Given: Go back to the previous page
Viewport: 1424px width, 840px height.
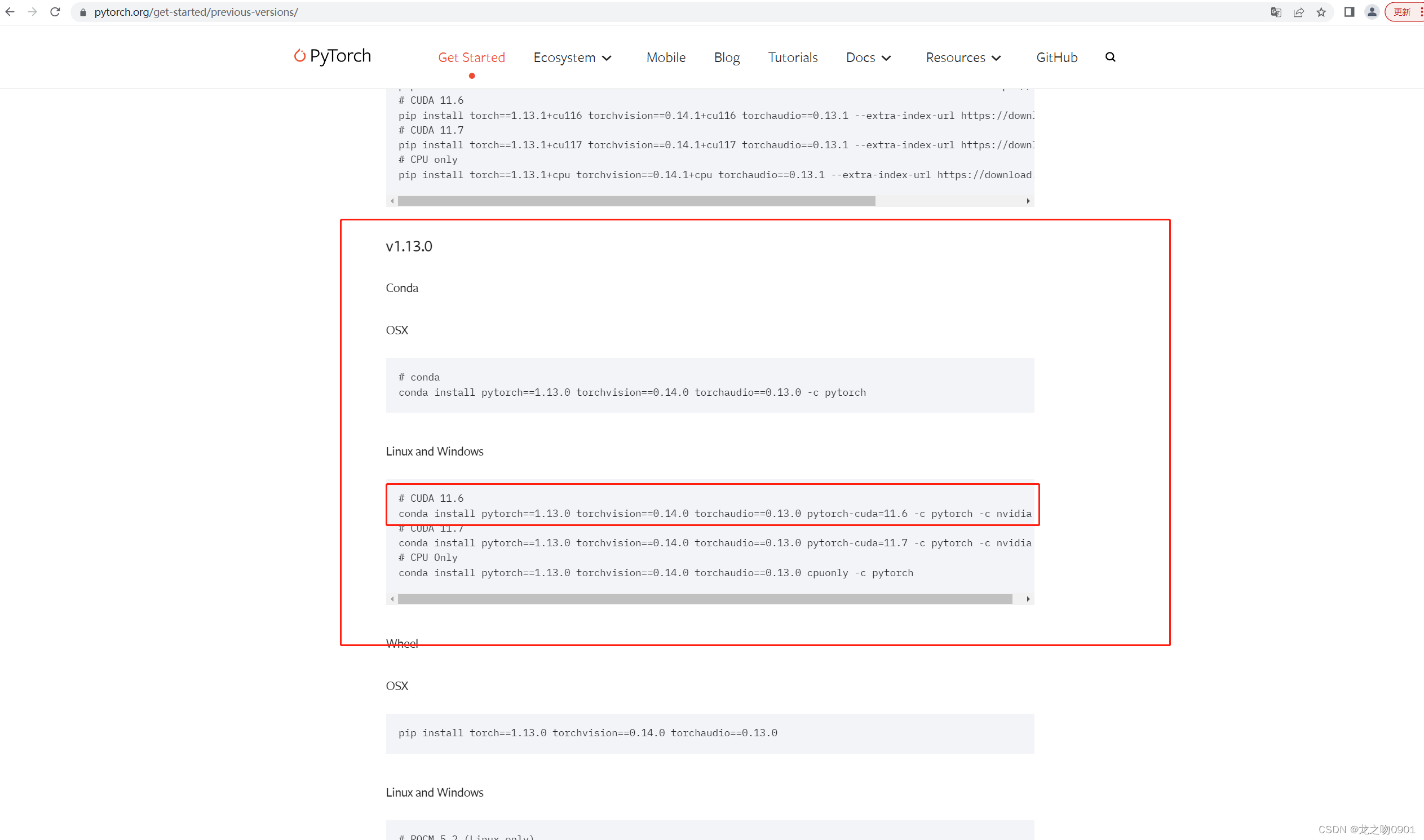Looking at the screenshot, I should click(10, 12).
